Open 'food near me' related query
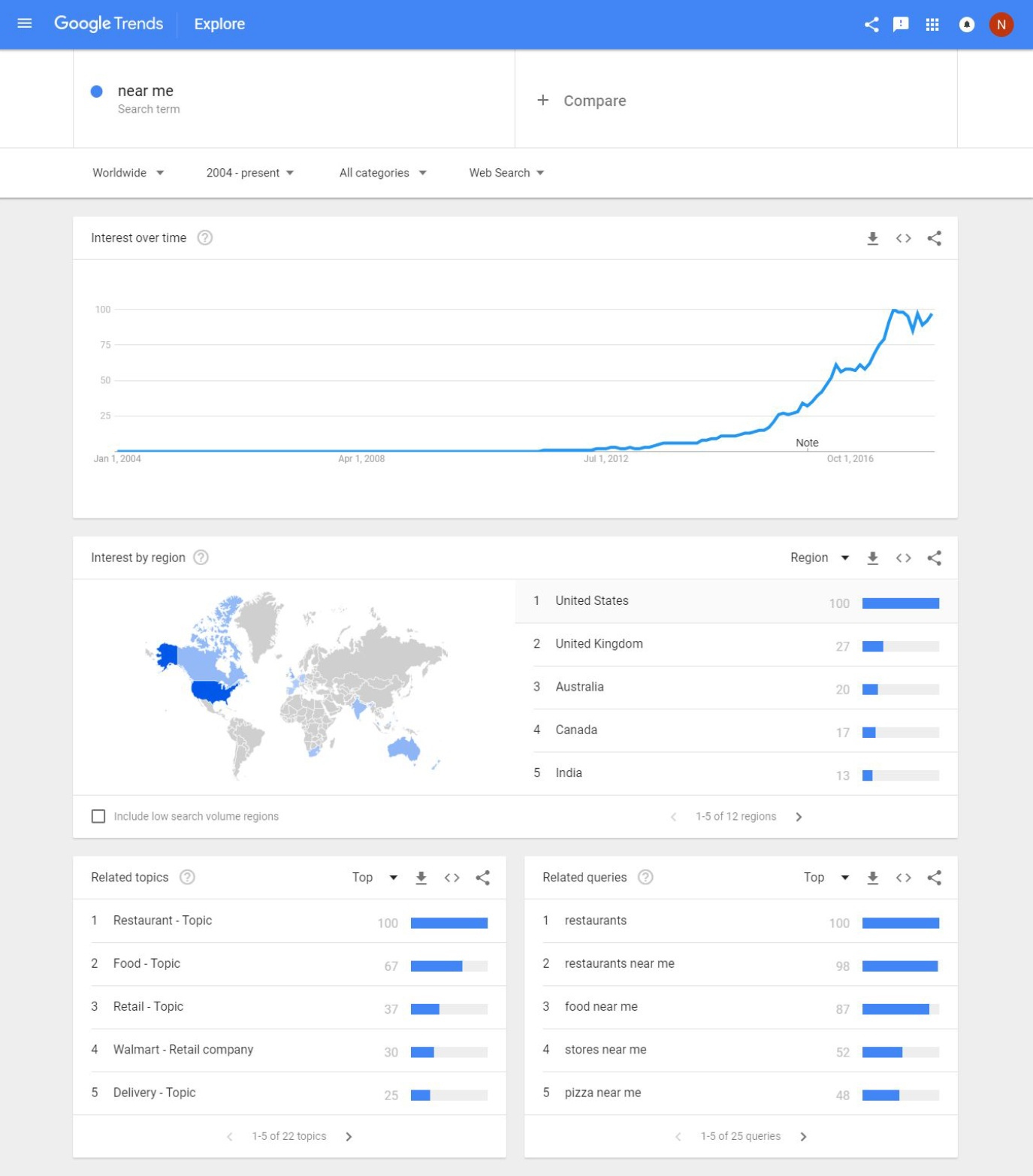The width and height of the screenshot is (1033, 1176). pyautogui.click(x=741, y=1007)
